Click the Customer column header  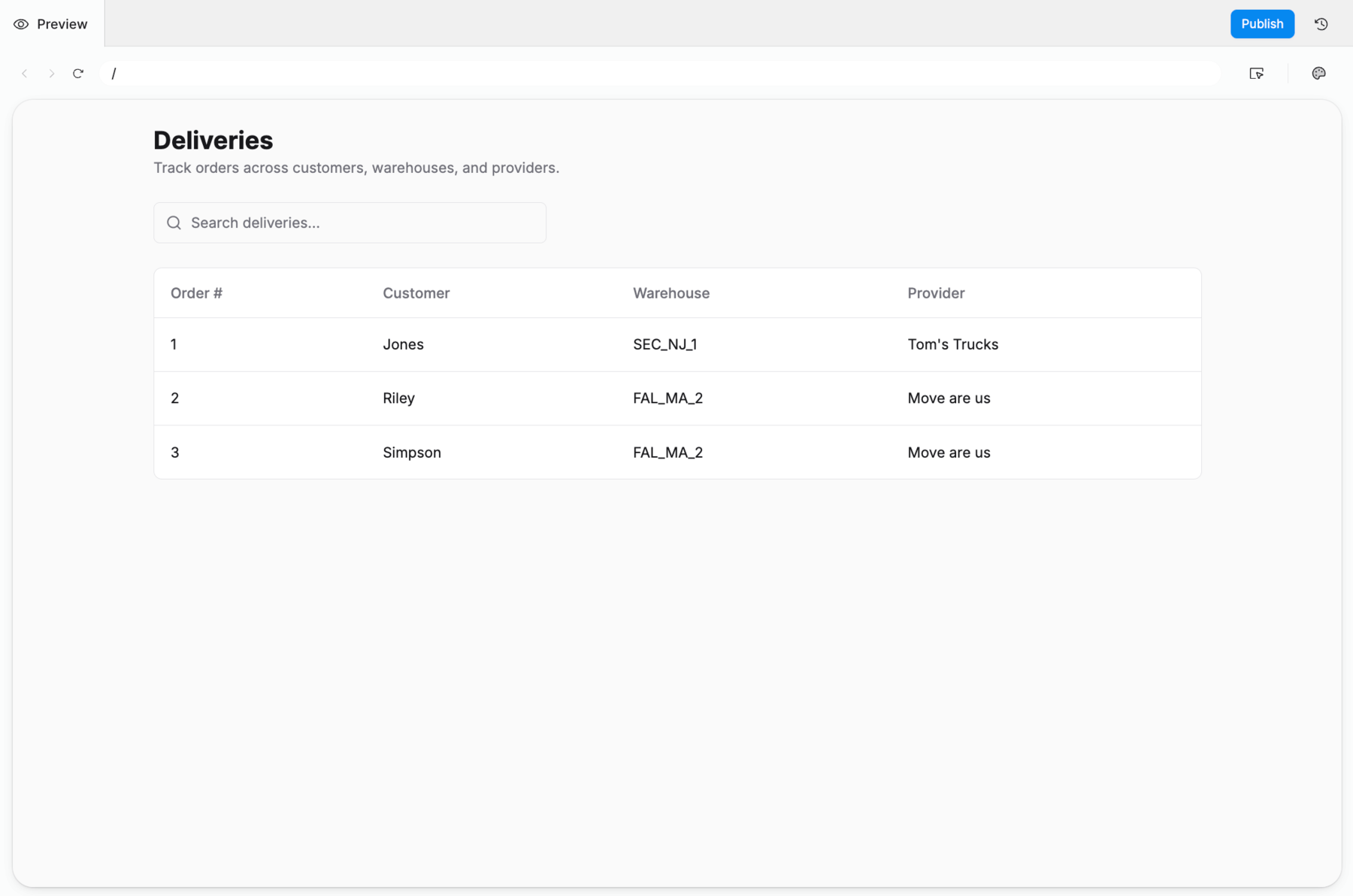[416, 293]
